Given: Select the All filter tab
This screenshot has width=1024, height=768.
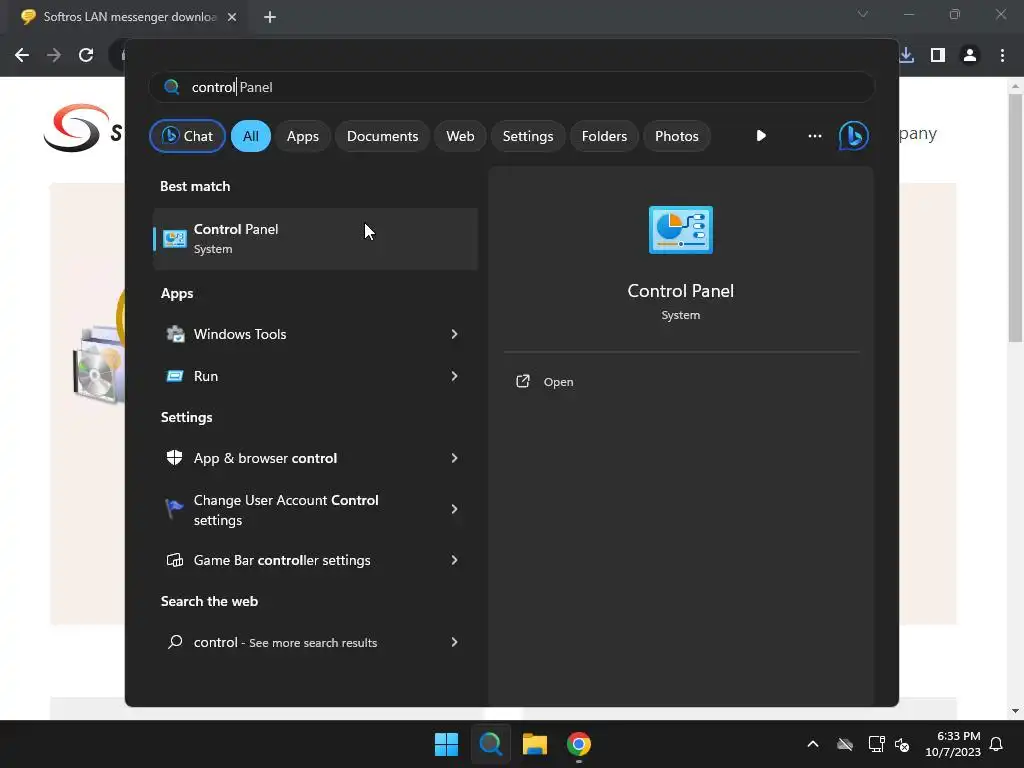Looking at the screenshot, I should [251, 136].
